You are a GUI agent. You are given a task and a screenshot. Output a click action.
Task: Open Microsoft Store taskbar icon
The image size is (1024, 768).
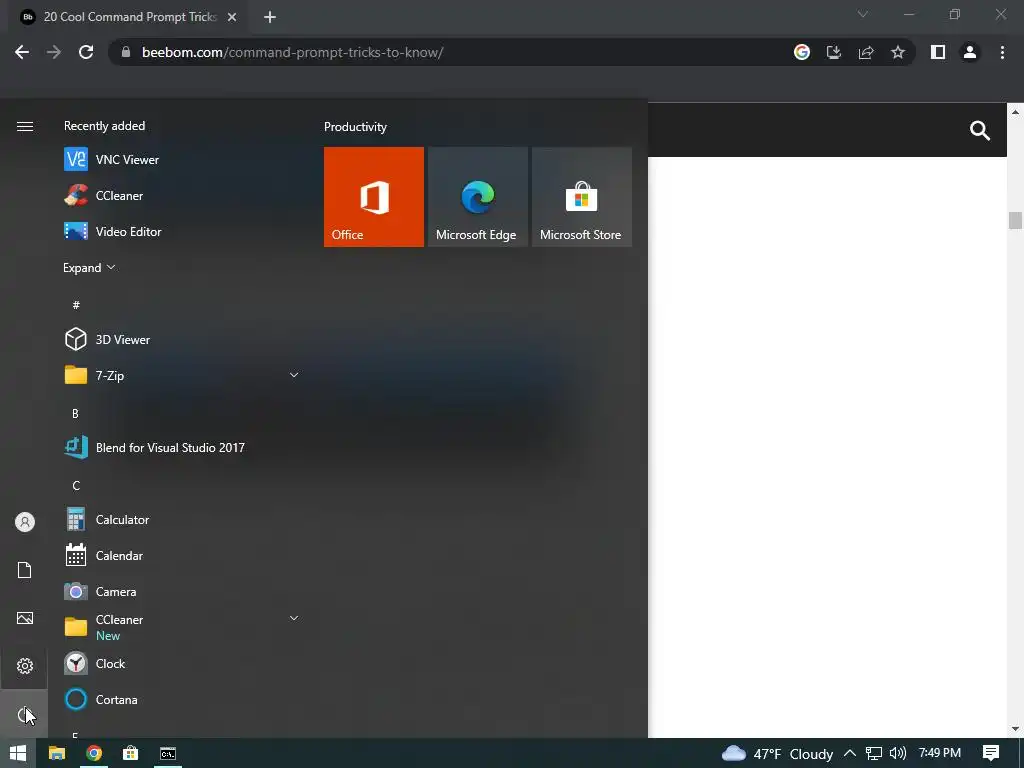[x=131, y=753]
